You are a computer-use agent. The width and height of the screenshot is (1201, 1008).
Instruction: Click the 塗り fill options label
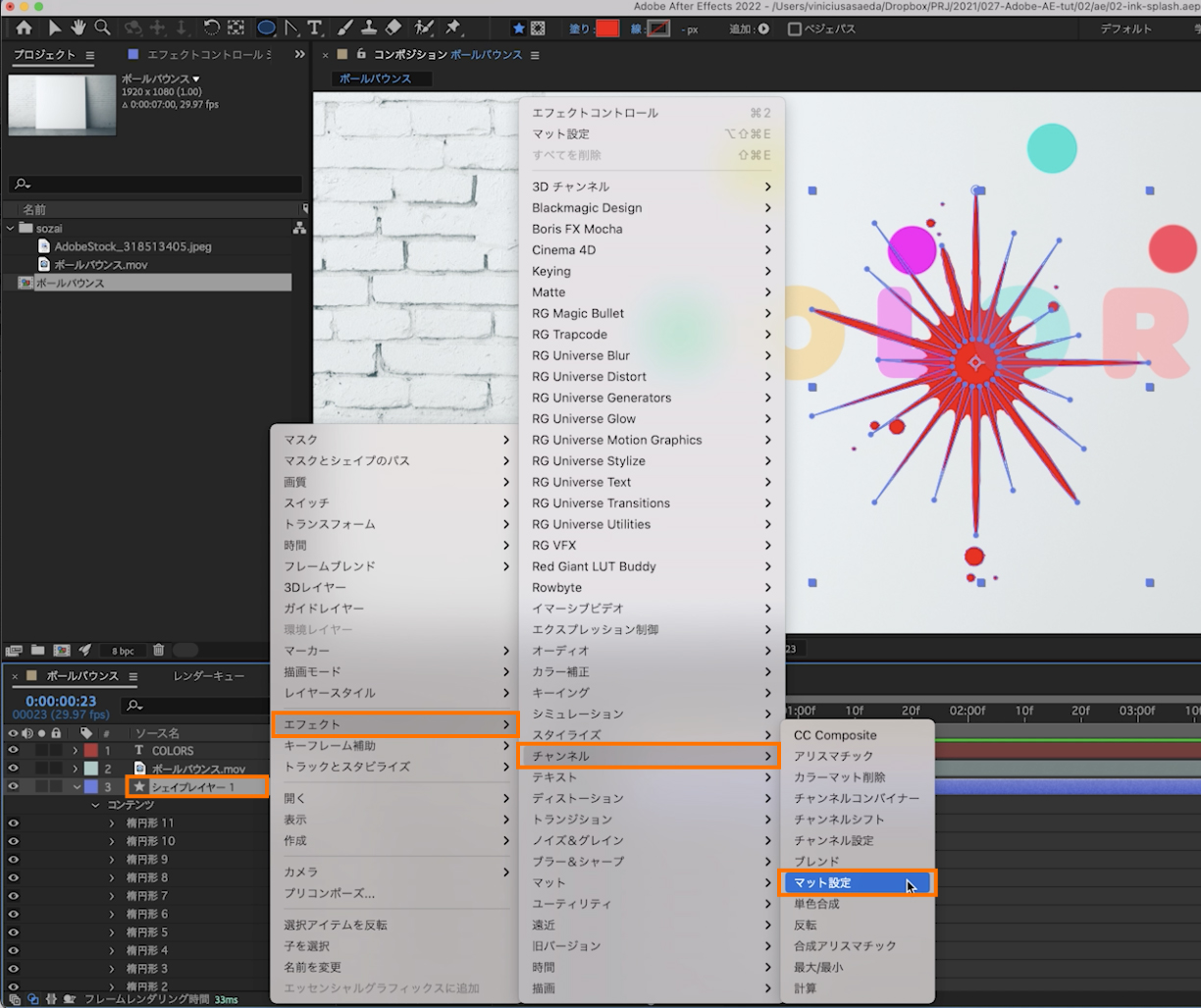580,29
